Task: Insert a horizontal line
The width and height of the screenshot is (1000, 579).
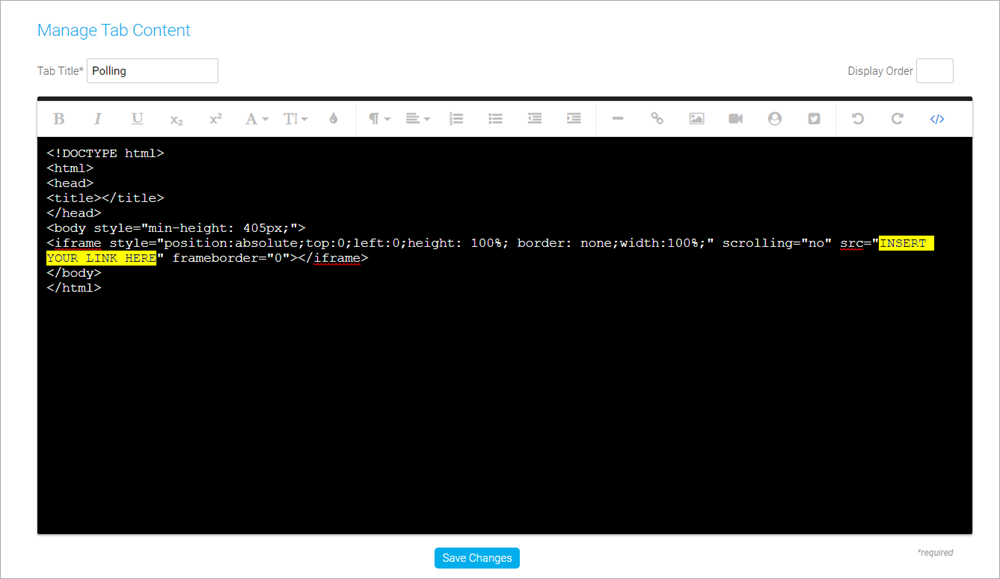Action: pyautogui.click(x=617, y=119)
